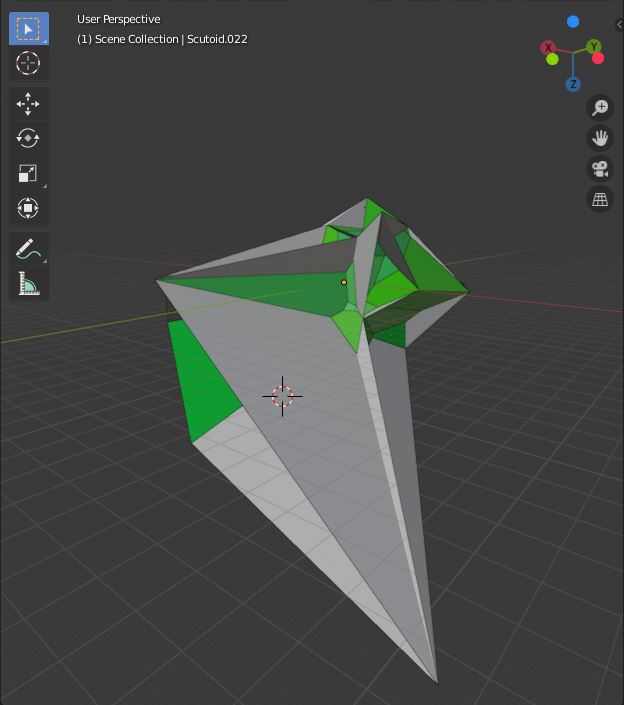Click the bright red negative-X gizmo dot
The image size is (624, 705).
598,58
